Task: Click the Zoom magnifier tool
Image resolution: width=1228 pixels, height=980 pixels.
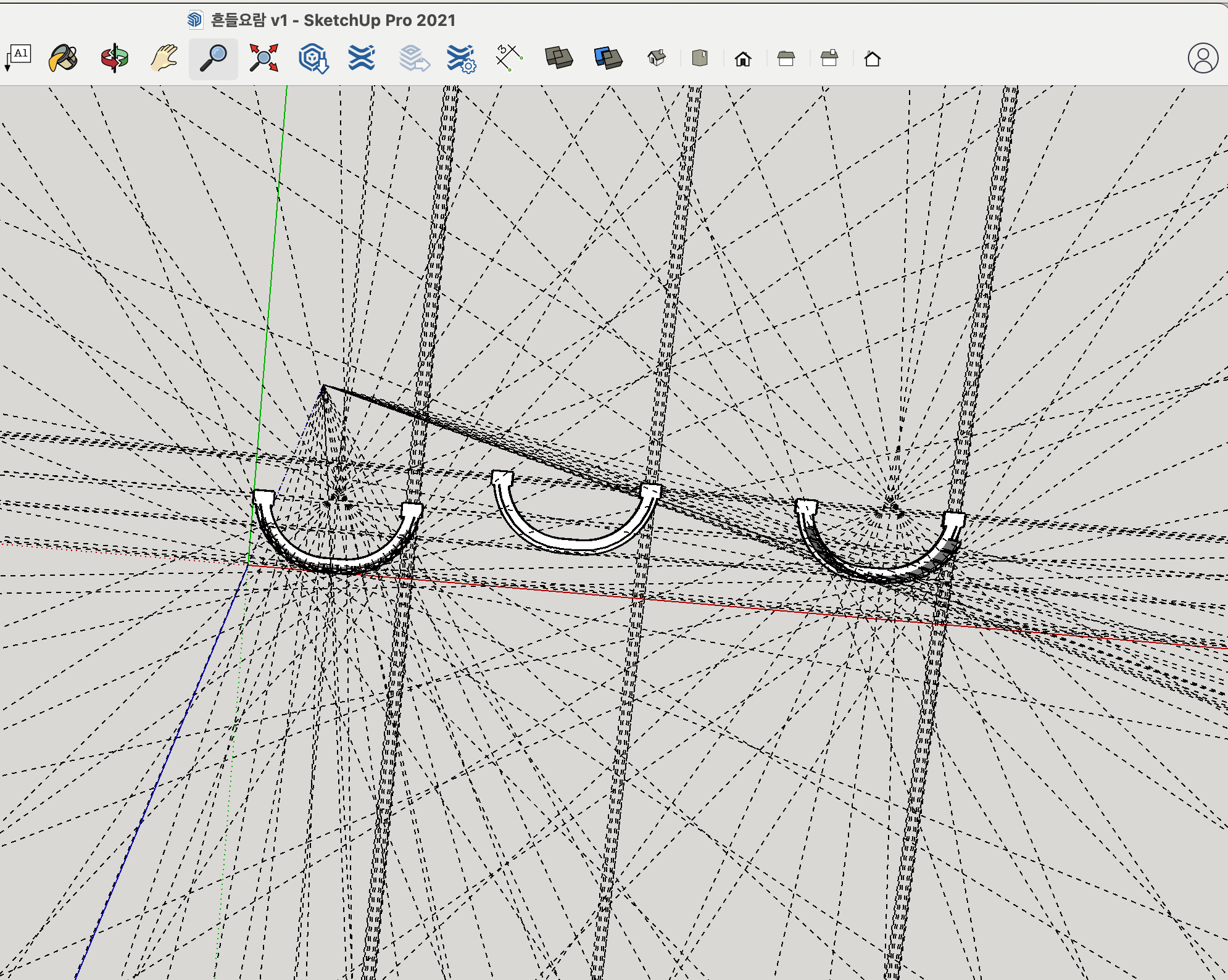Action: [214, 59]
